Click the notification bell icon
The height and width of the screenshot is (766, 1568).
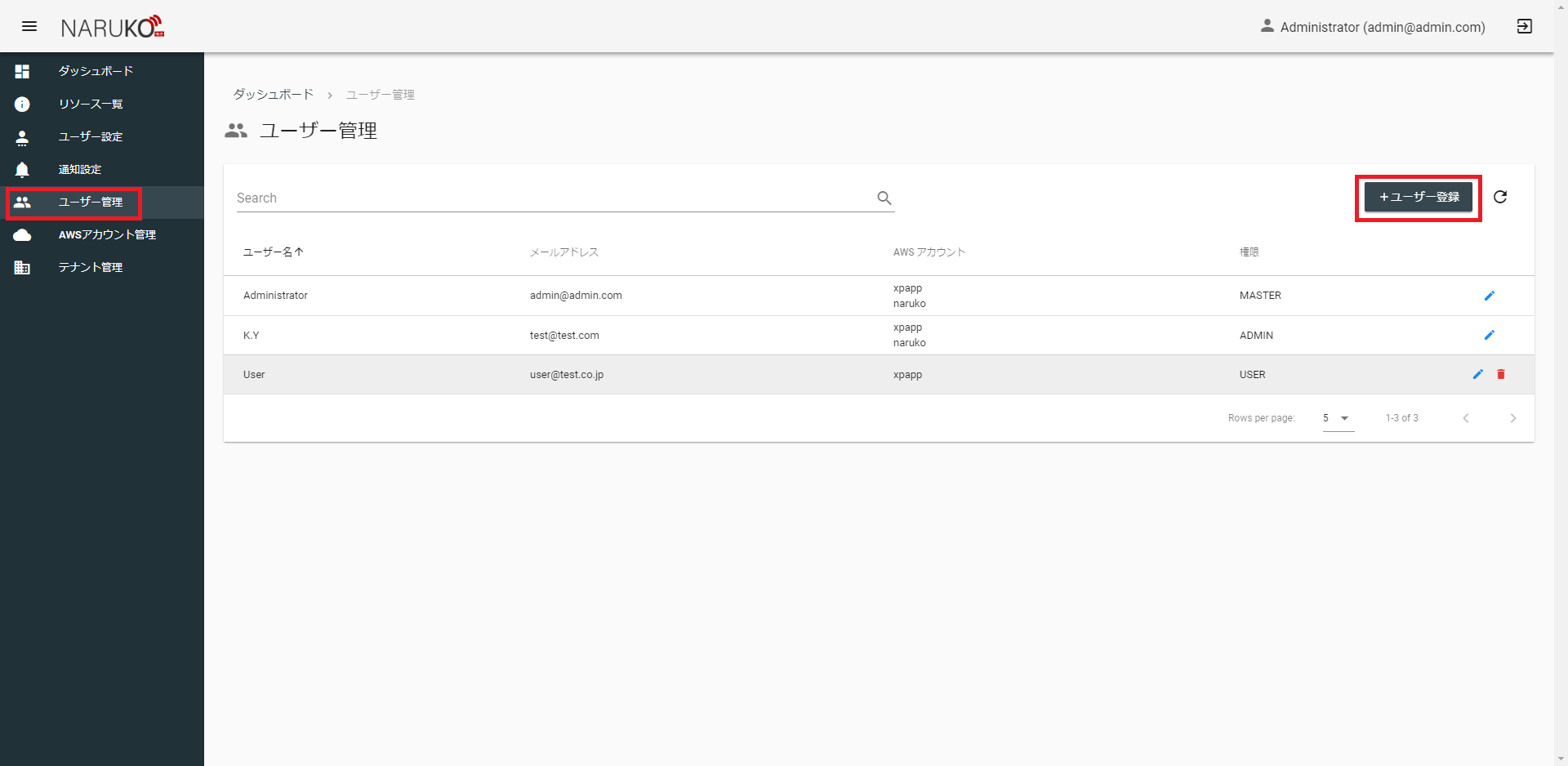(22, 169)
